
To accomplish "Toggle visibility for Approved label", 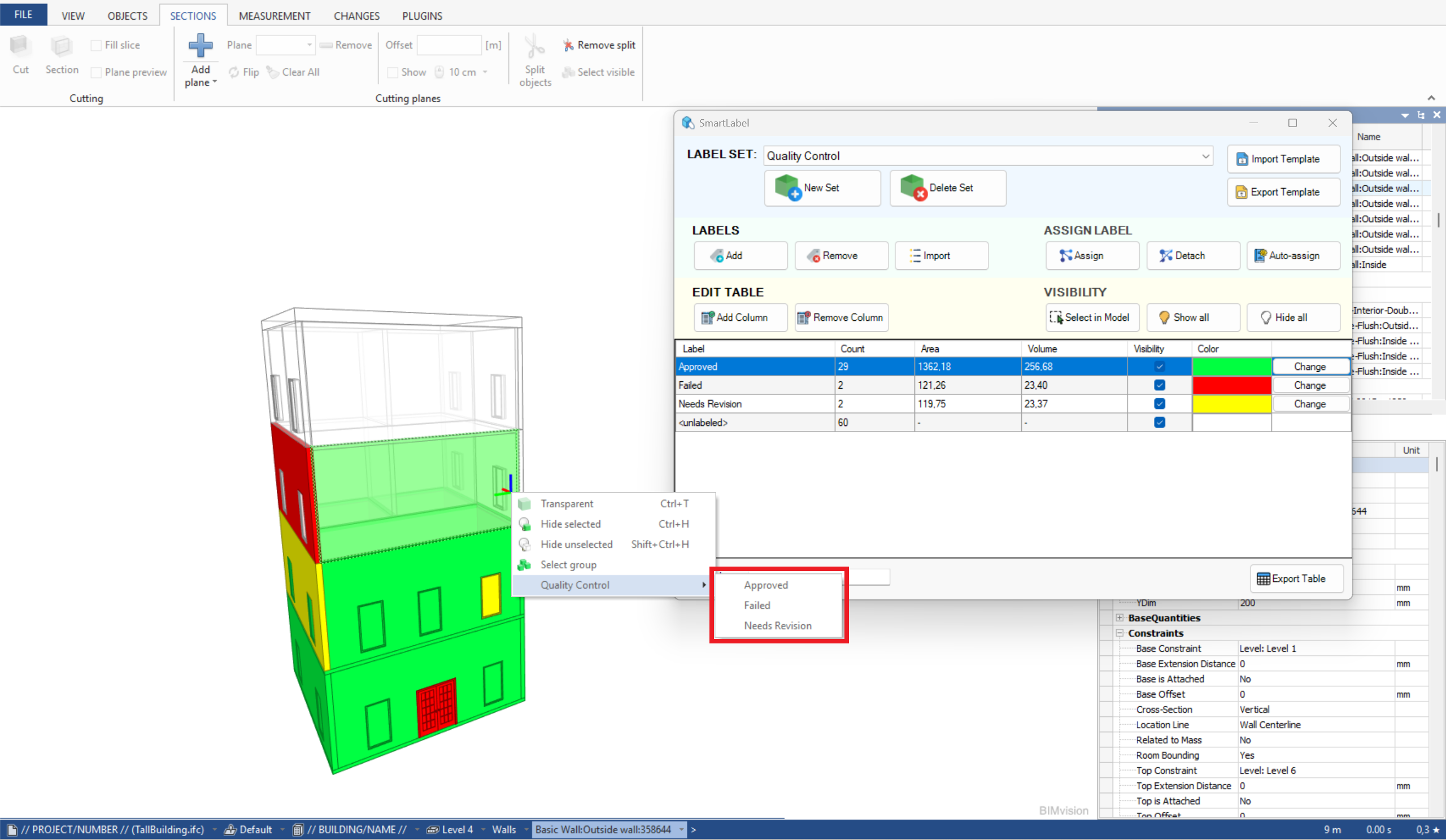I will click(1160, 367).
